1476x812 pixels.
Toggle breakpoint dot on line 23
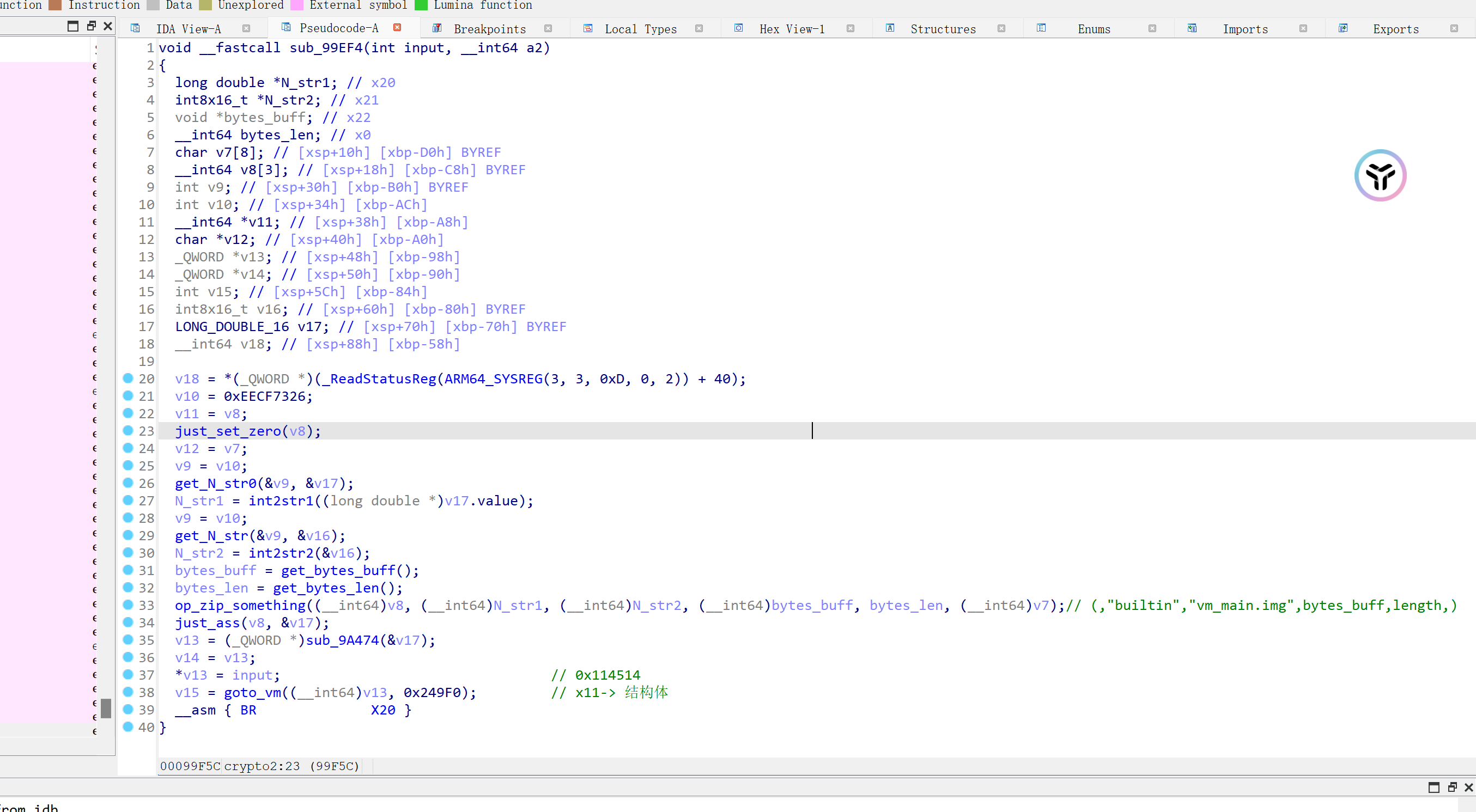pos(129,431)
